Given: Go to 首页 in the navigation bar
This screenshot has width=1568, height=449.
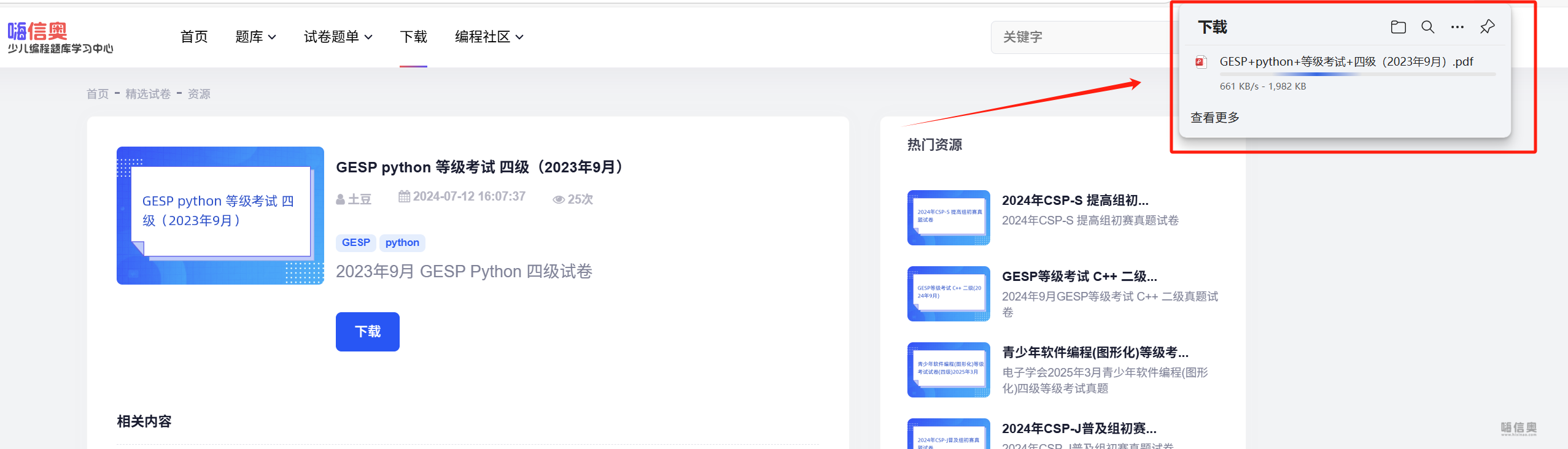Looking at the screenshot, I should 194,37.
